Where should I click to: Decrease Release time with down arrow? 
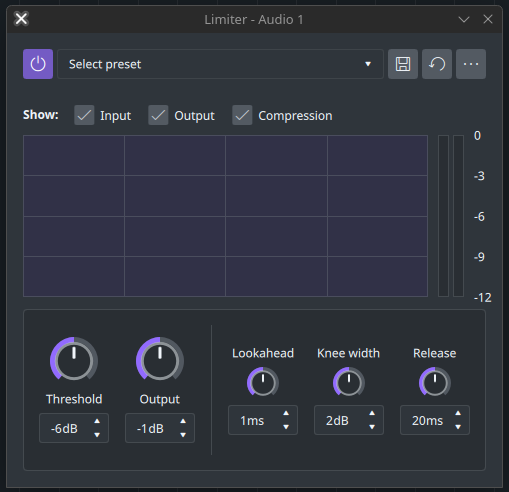coord(458,427)
